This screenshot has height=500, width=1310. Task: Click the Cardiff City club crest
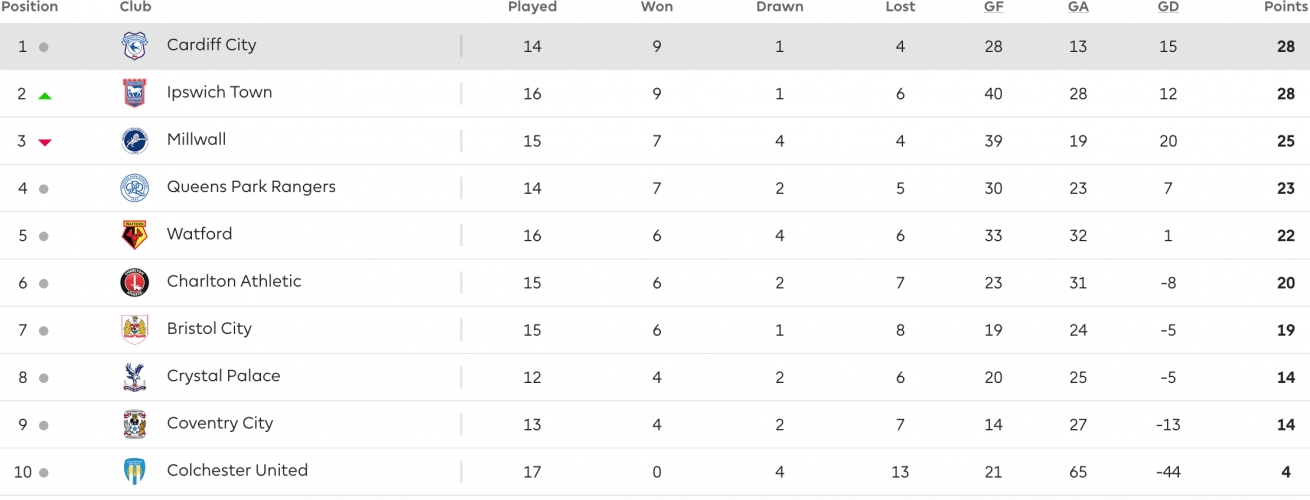tap(134, 46)
